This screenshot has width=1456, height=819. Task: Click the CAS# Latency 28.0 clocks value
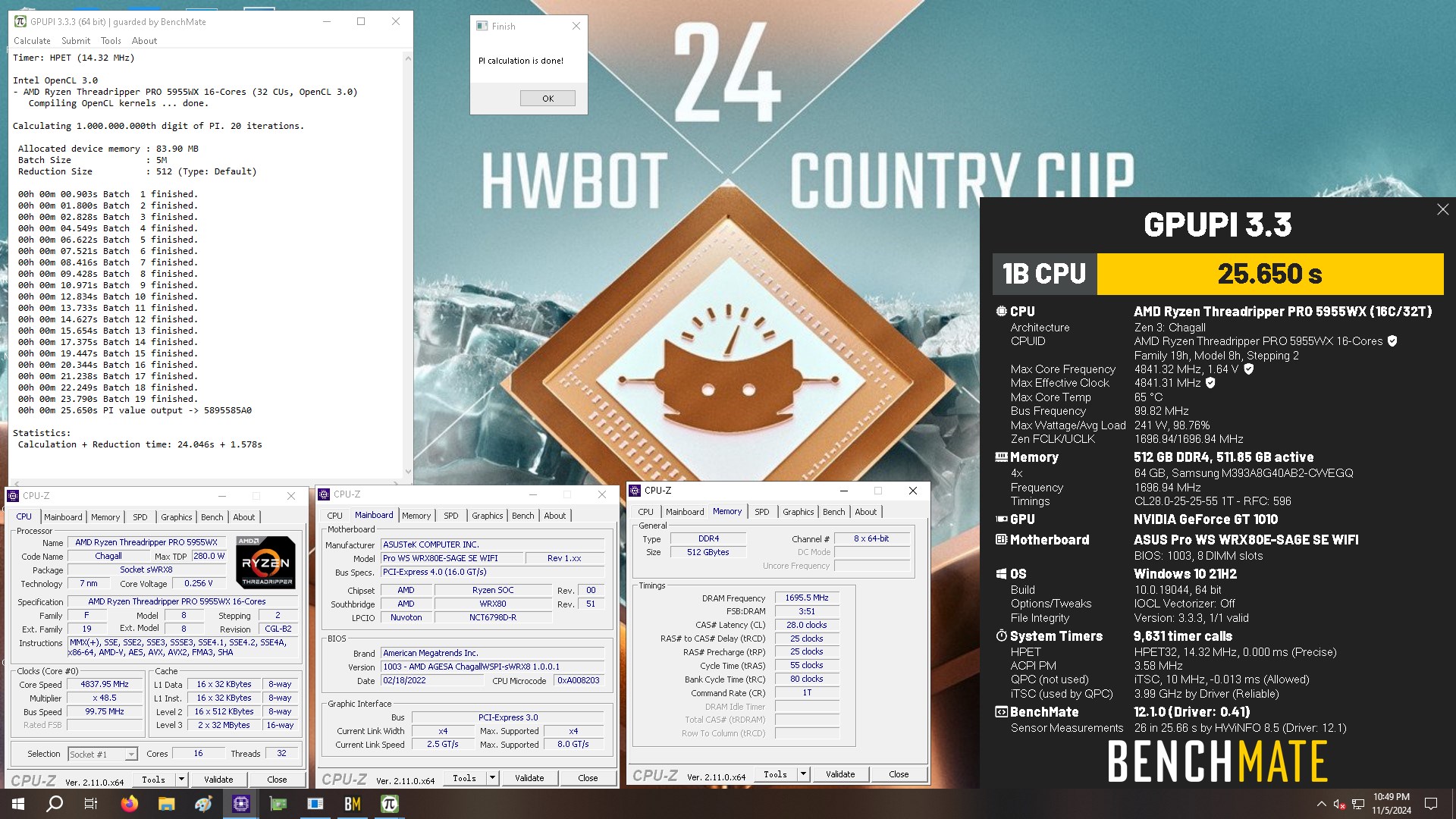pos(807,625)
